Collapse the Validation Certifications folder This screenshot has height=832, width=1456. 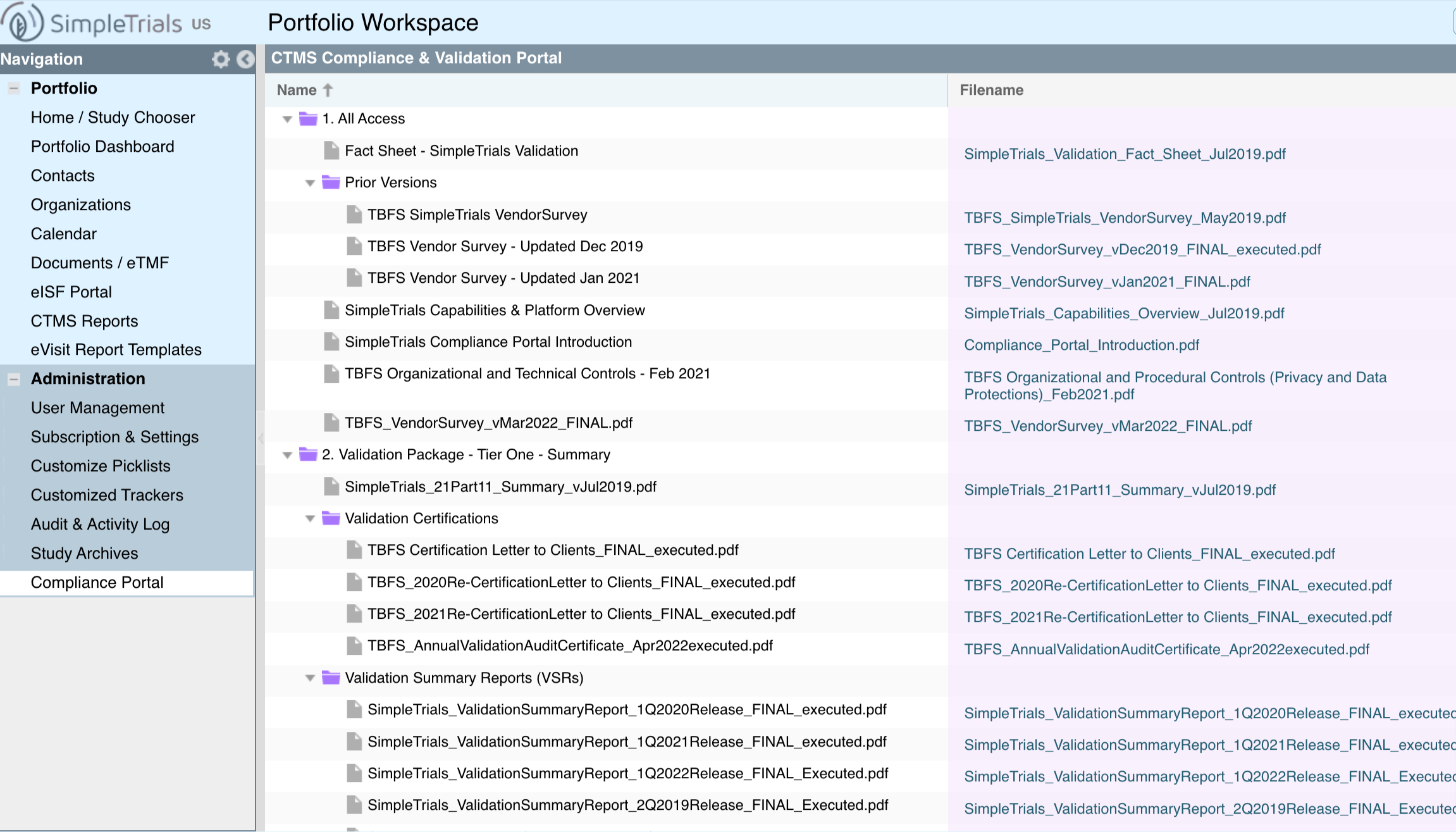point(310,519)
